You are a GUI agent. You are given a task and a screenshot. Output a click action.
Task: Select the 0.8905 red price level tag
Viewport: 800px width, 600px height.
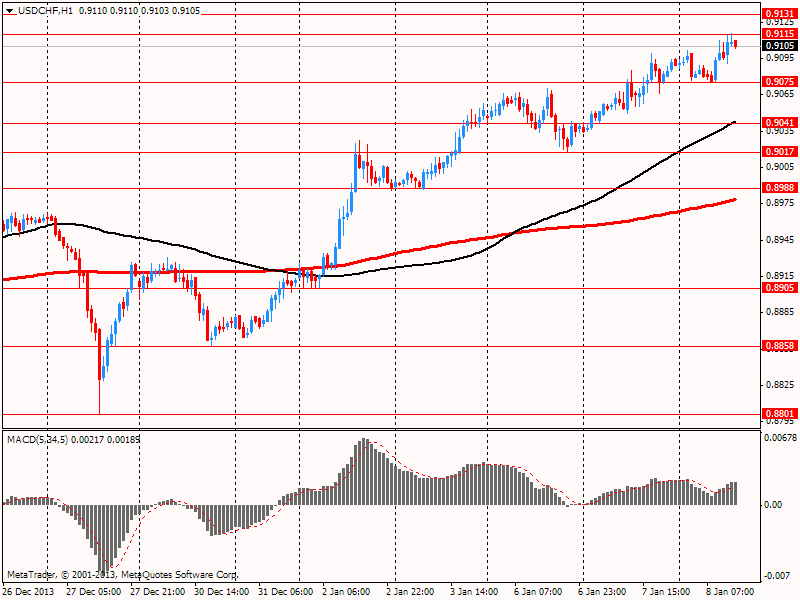point(778,288)
